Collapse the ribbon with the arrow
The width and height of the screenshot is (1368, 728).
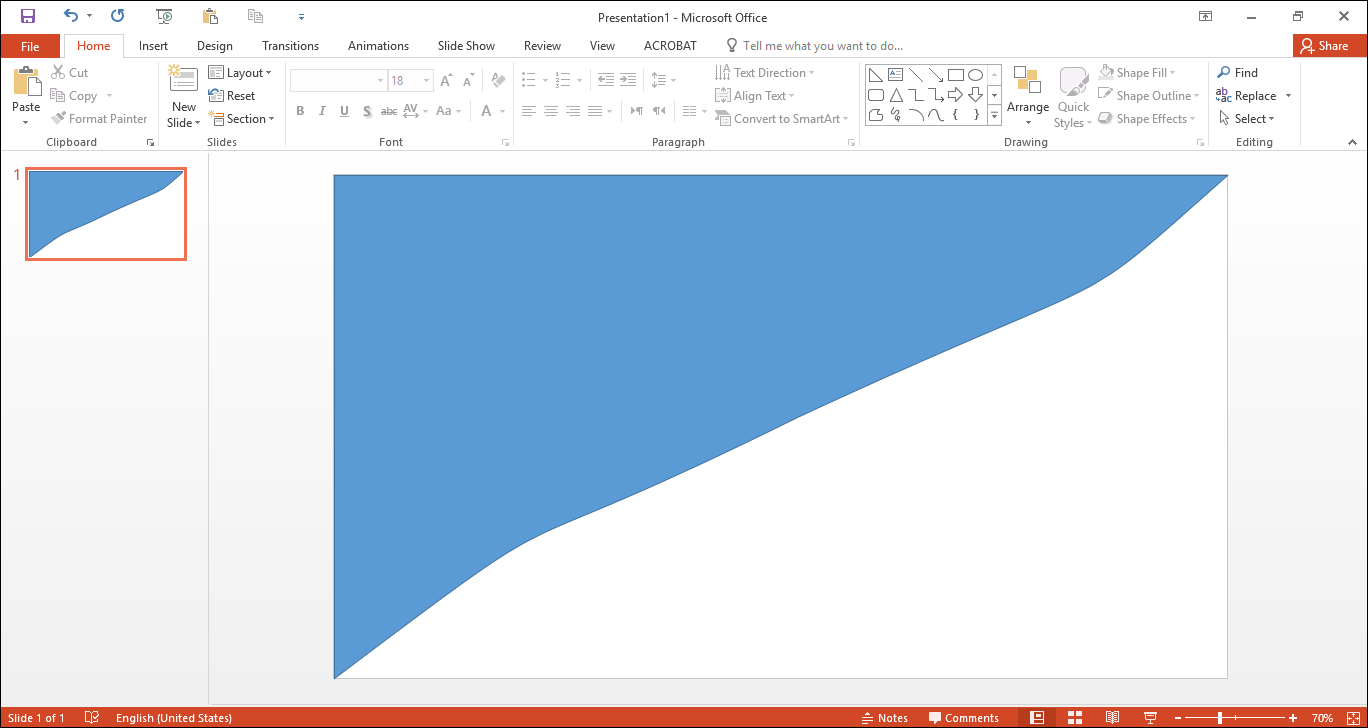(1351, 142)
